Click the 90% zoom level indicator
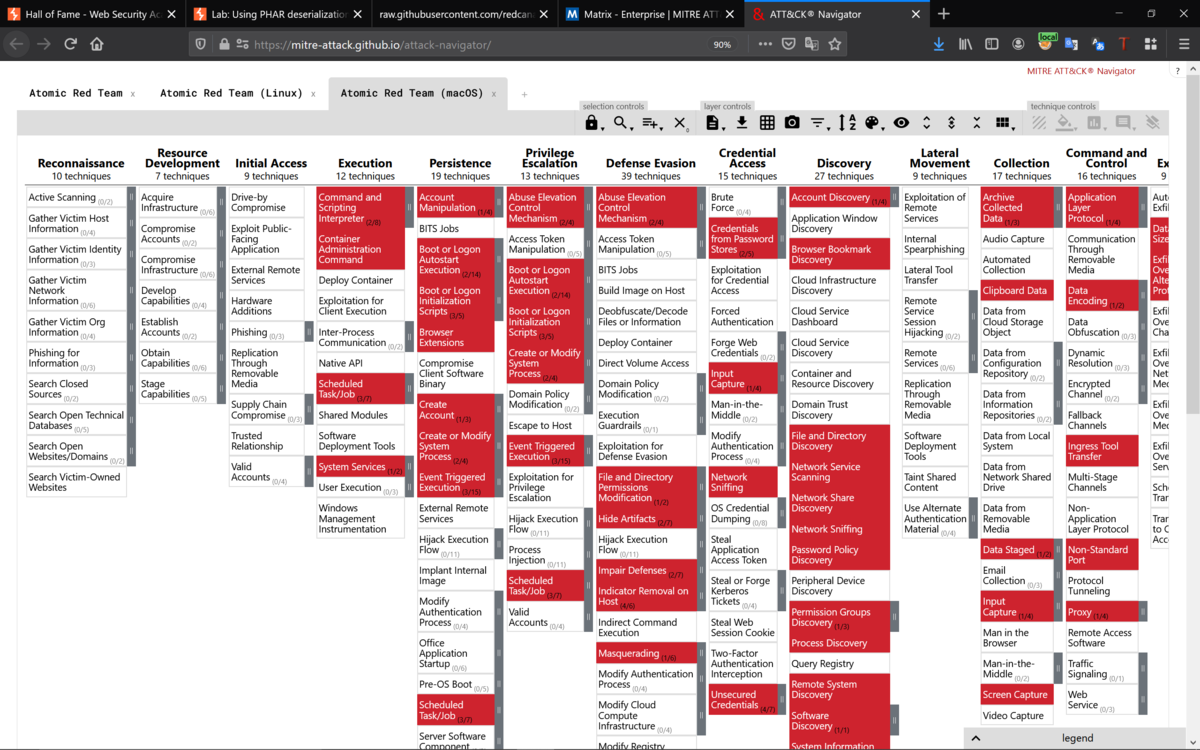The height and width of the screenshot is (750, 1200). [722, 44]
